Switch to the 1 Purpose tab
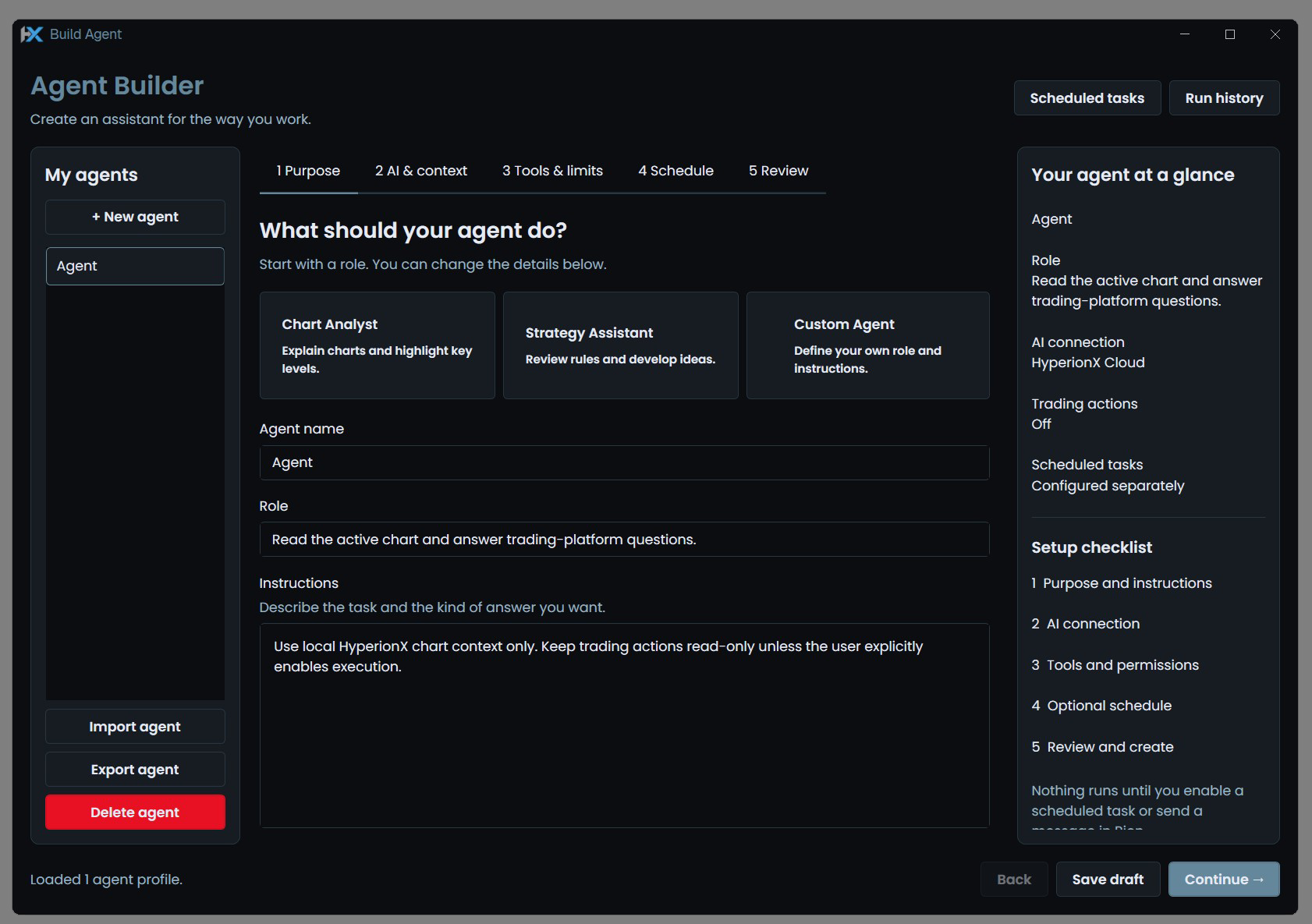 pos(308,171)
